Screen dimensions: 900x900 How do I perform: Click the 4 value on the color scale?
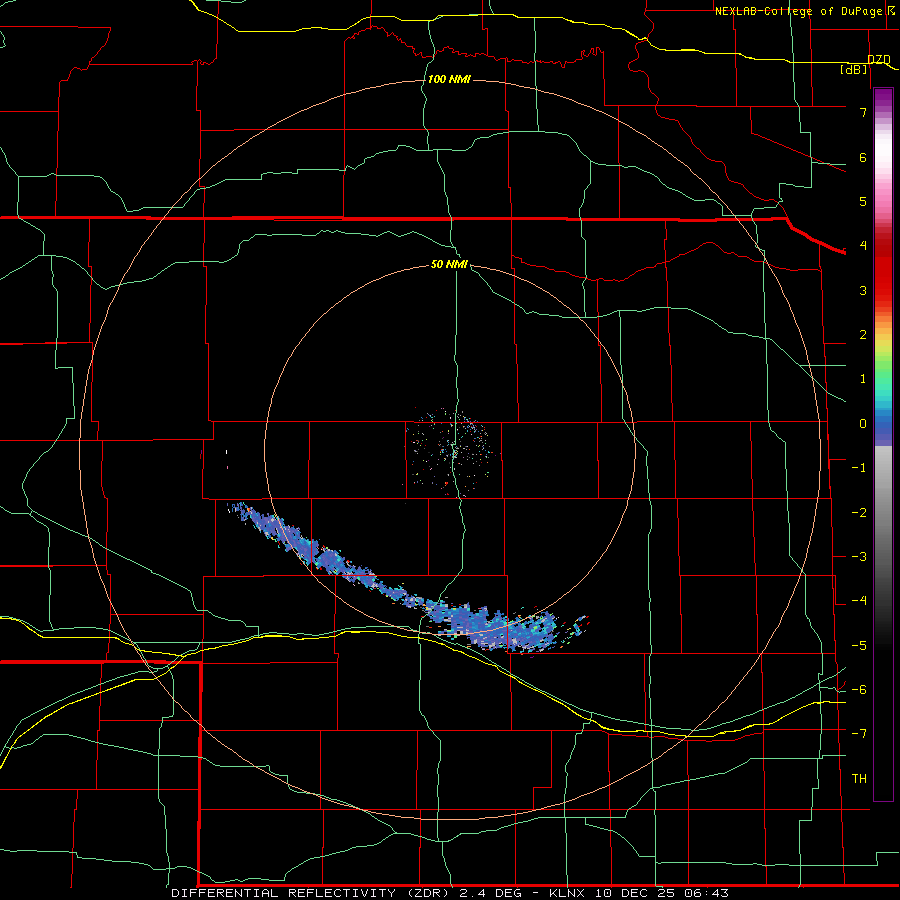(x=863, y=246)
